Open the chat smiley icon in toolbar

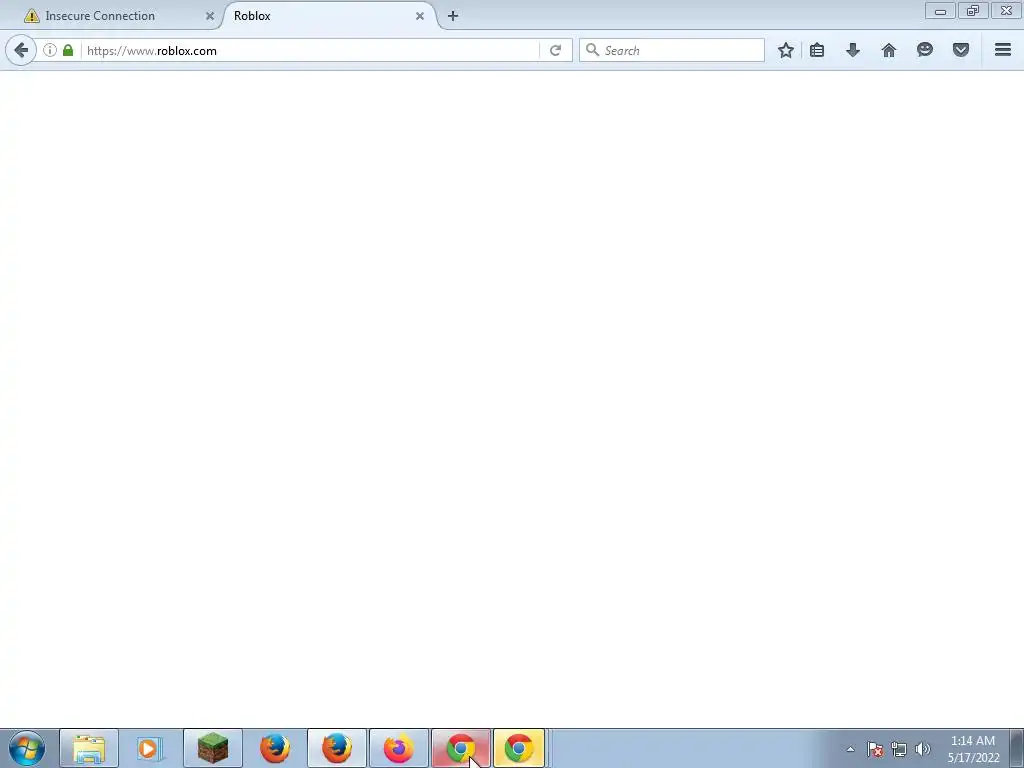(925, 50)
